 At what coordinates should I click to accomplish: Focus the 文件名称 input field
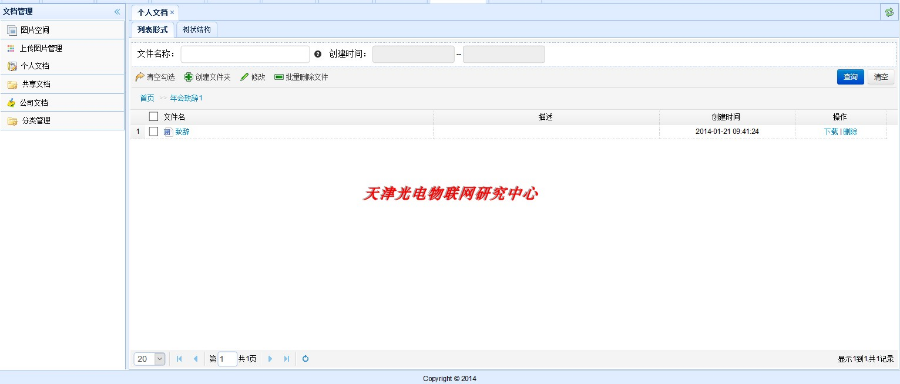click(245, 55)
